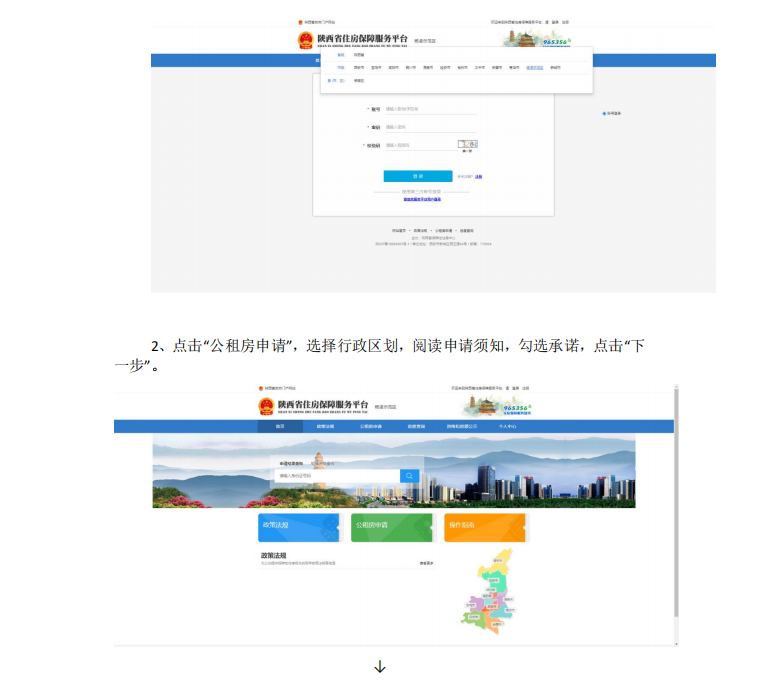This screenshot has width=760, height=686.
Task: Click the national emblem logo in lower screenshot
Action: click(x=266, y=405)
